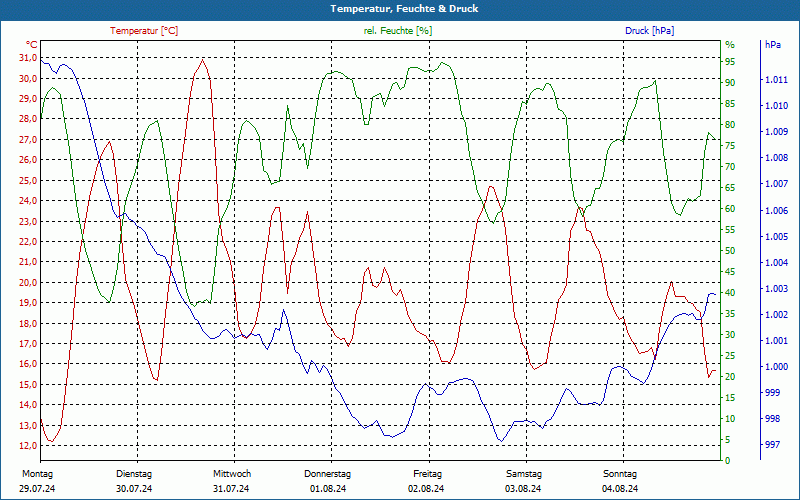Image resolution: width=800 pixels, height=500 pixels.
Task: Click the chart title 'Temperatur, Feuchte & Druck'
Action: coord(404,9)
